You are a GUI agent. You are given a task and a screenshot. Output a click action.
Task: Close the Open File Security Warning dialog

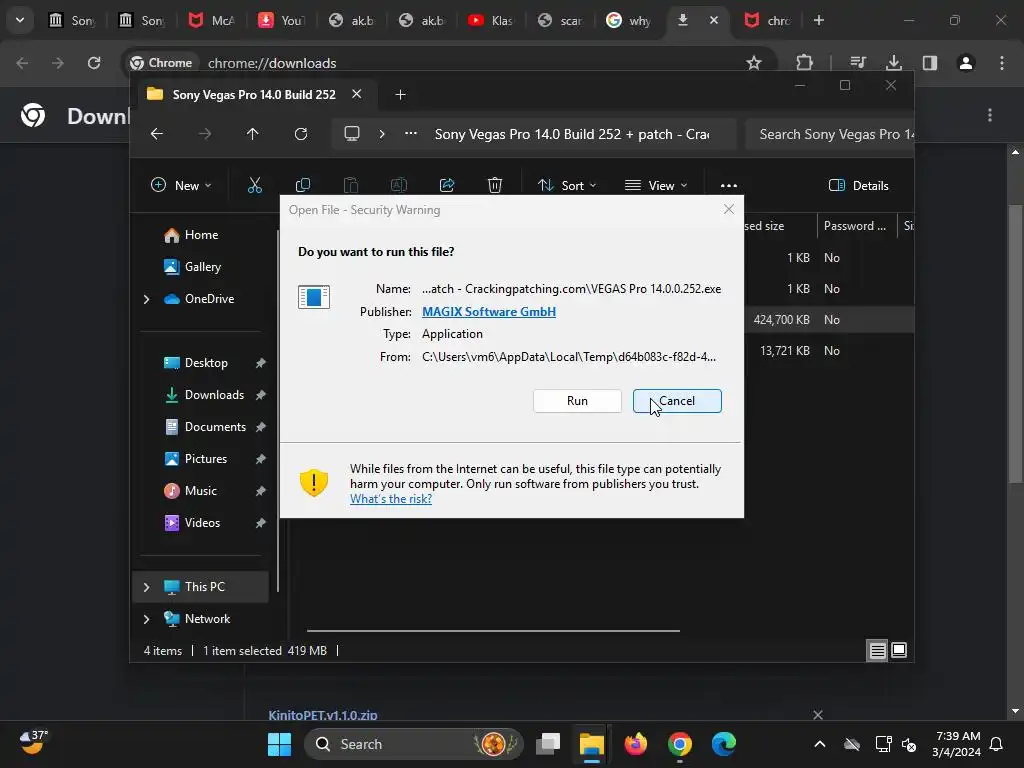click(x=729, y=209)
